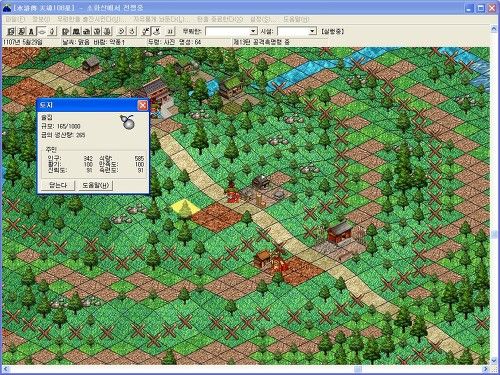Screen dimensions: 500x375
Task: Maximize the main game window
Action: click(x=481, y=8)
